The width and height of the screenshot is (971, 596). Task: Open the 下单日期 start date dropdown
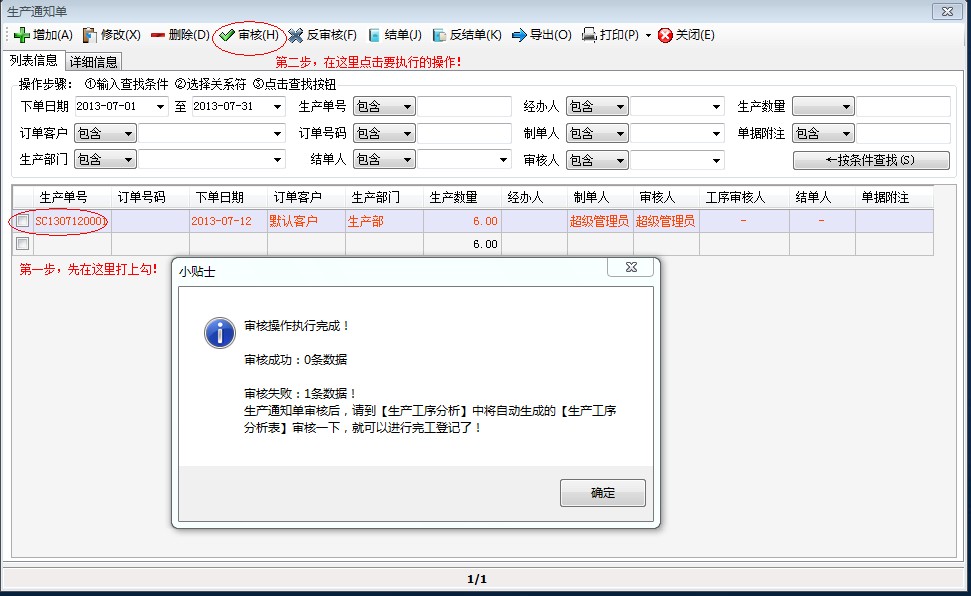[x=160, y=105]
